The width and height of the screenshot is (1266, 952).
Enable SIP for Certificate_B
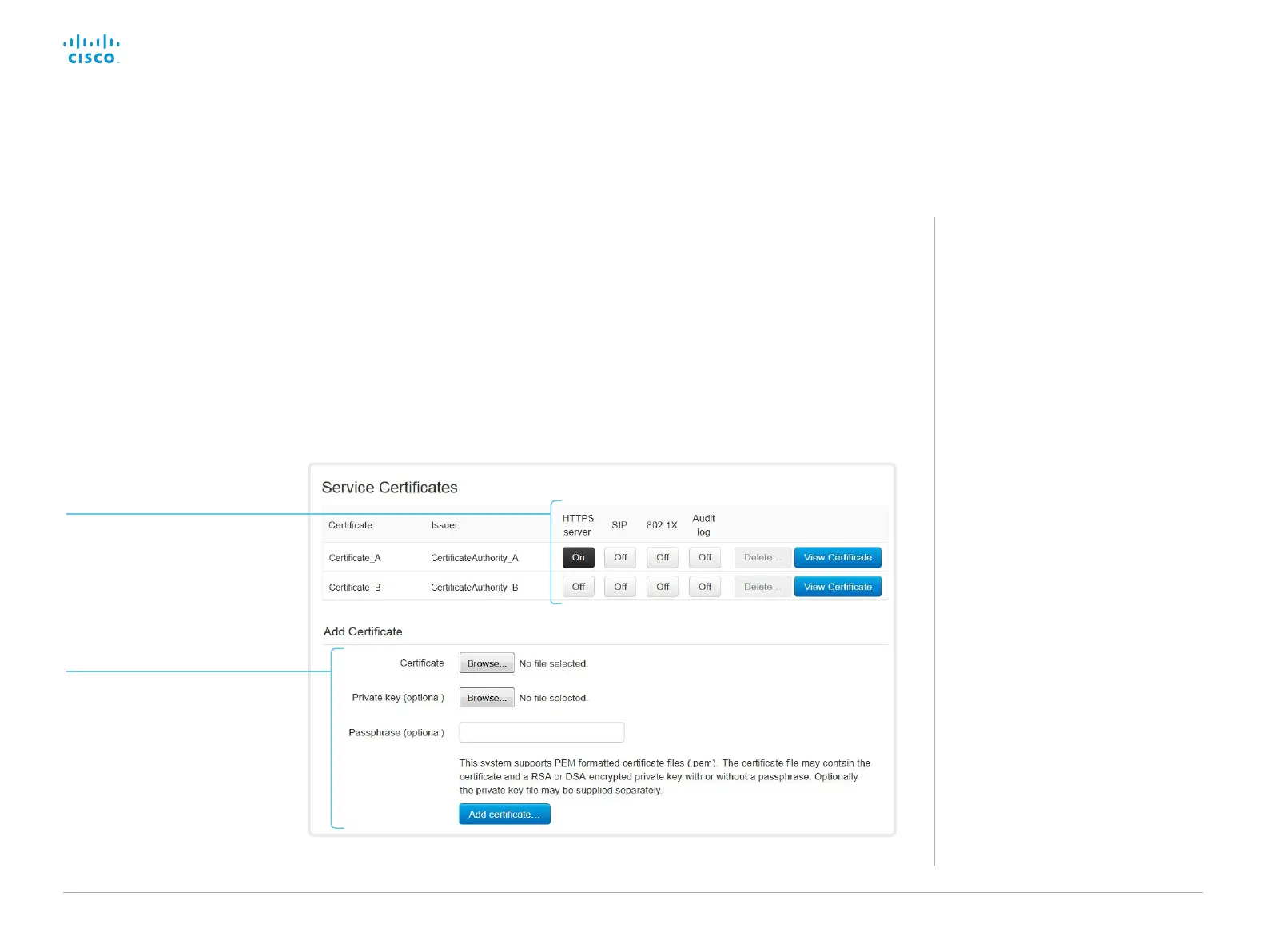(x=620, y=587)
